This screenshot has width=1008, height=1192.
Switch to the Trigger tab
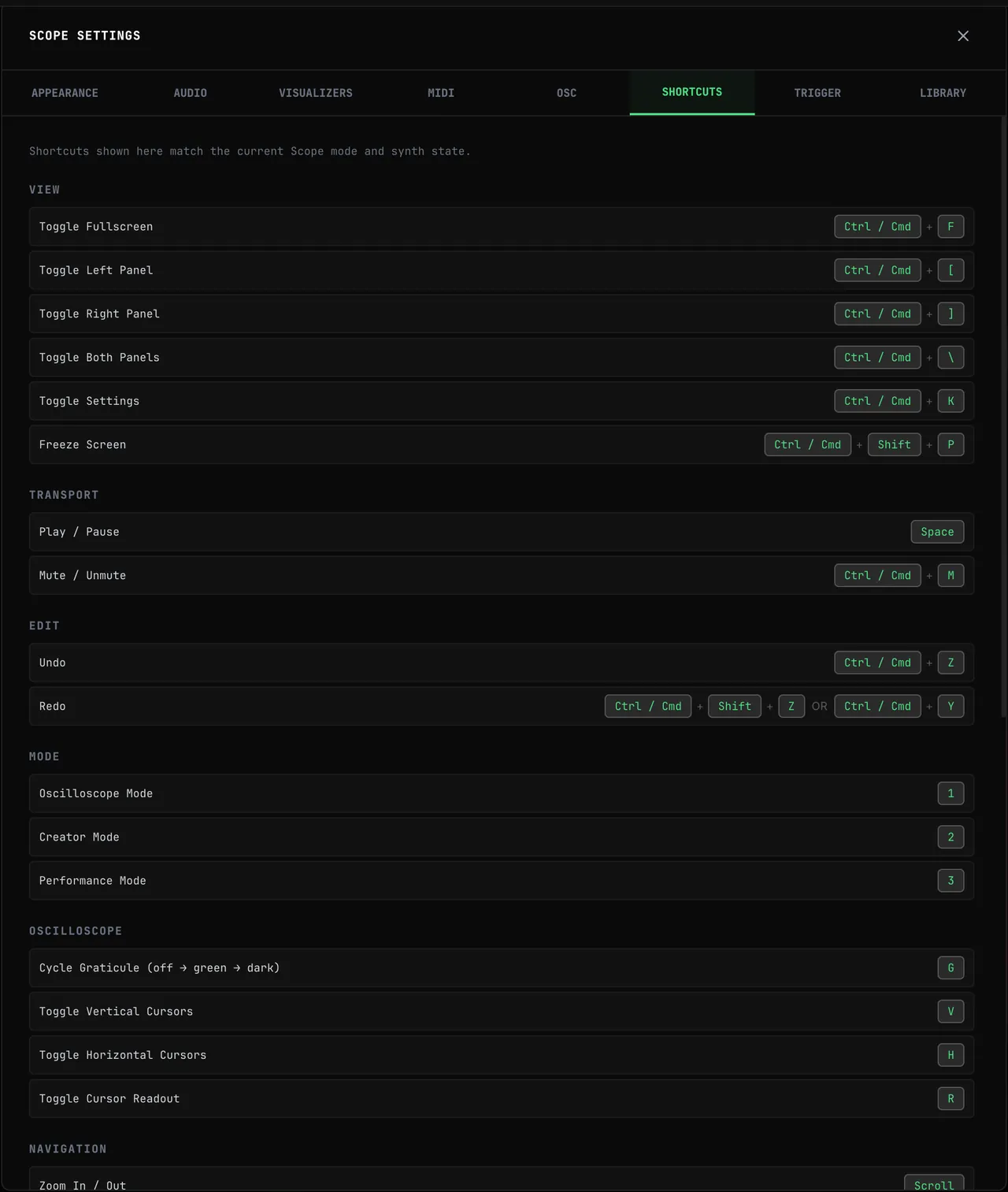(x=817, y=93)
